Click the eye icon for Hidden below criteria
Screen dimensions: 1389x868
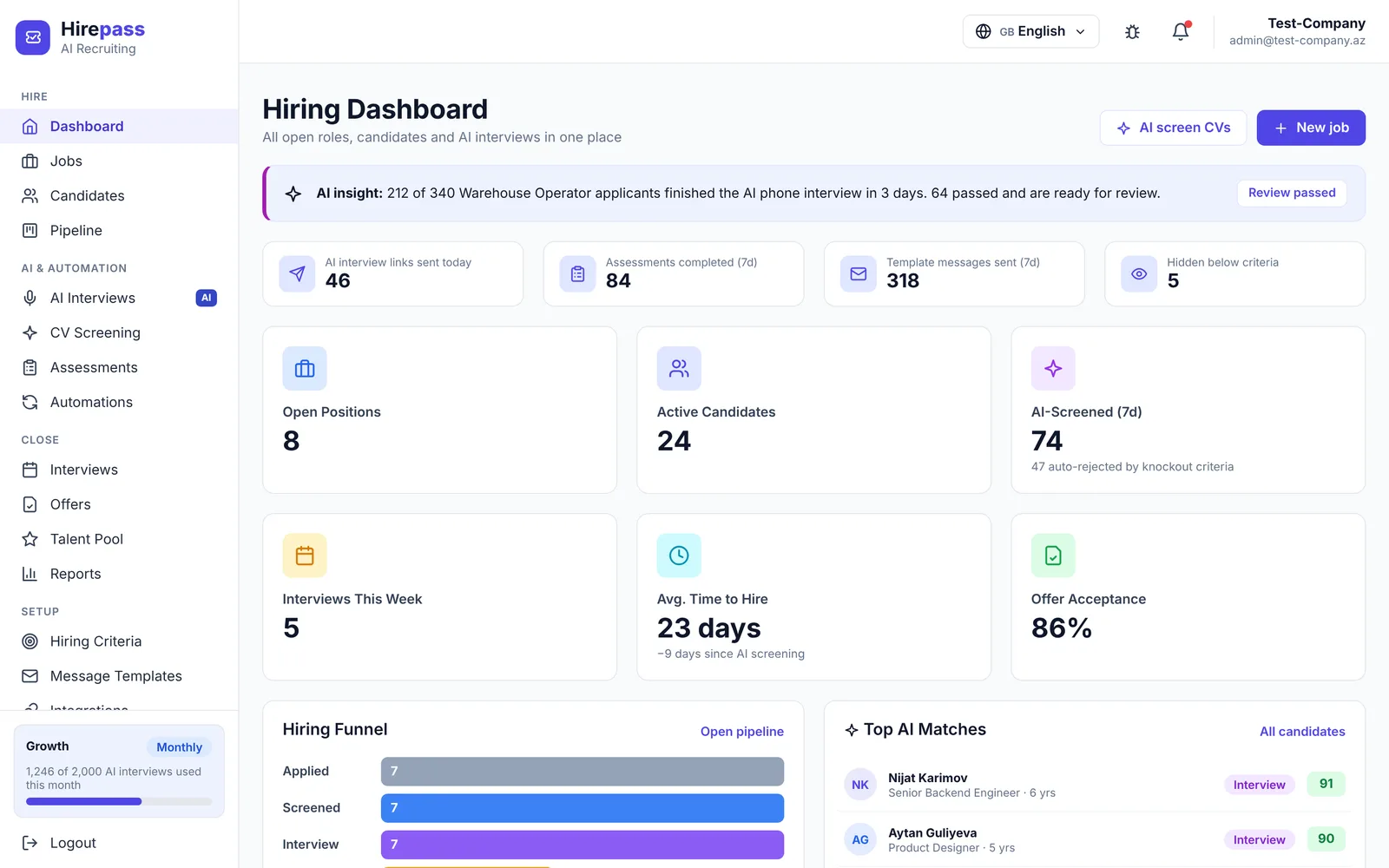[1139, 274]
